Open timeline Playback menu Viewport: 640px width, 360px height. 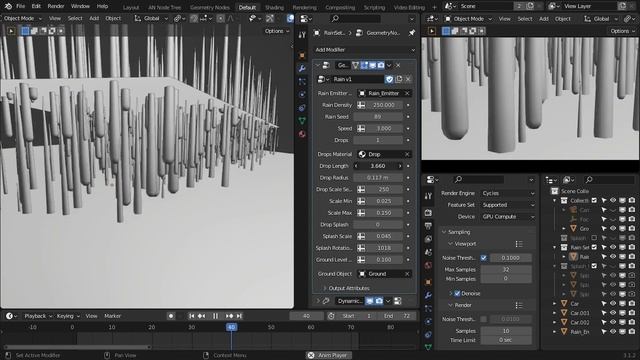[x=38, y=316]
